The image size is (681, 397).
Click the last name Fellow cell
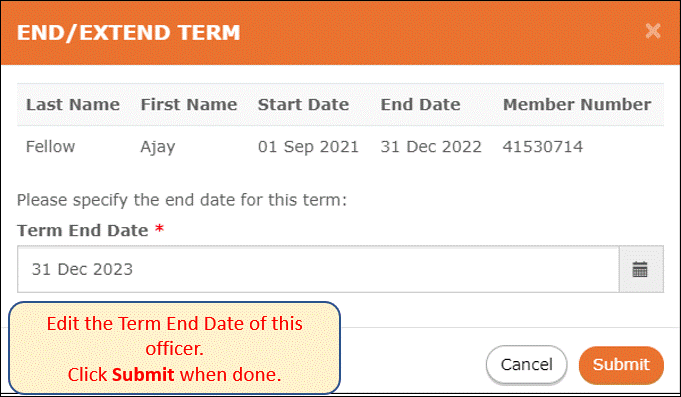click(x=50, y=147)
